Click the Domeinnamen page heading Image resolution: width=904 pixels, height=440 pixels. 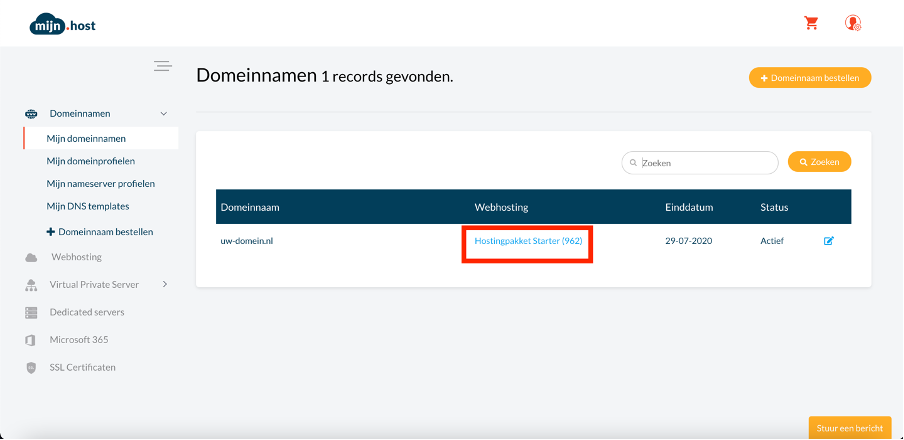click(257, 76)
